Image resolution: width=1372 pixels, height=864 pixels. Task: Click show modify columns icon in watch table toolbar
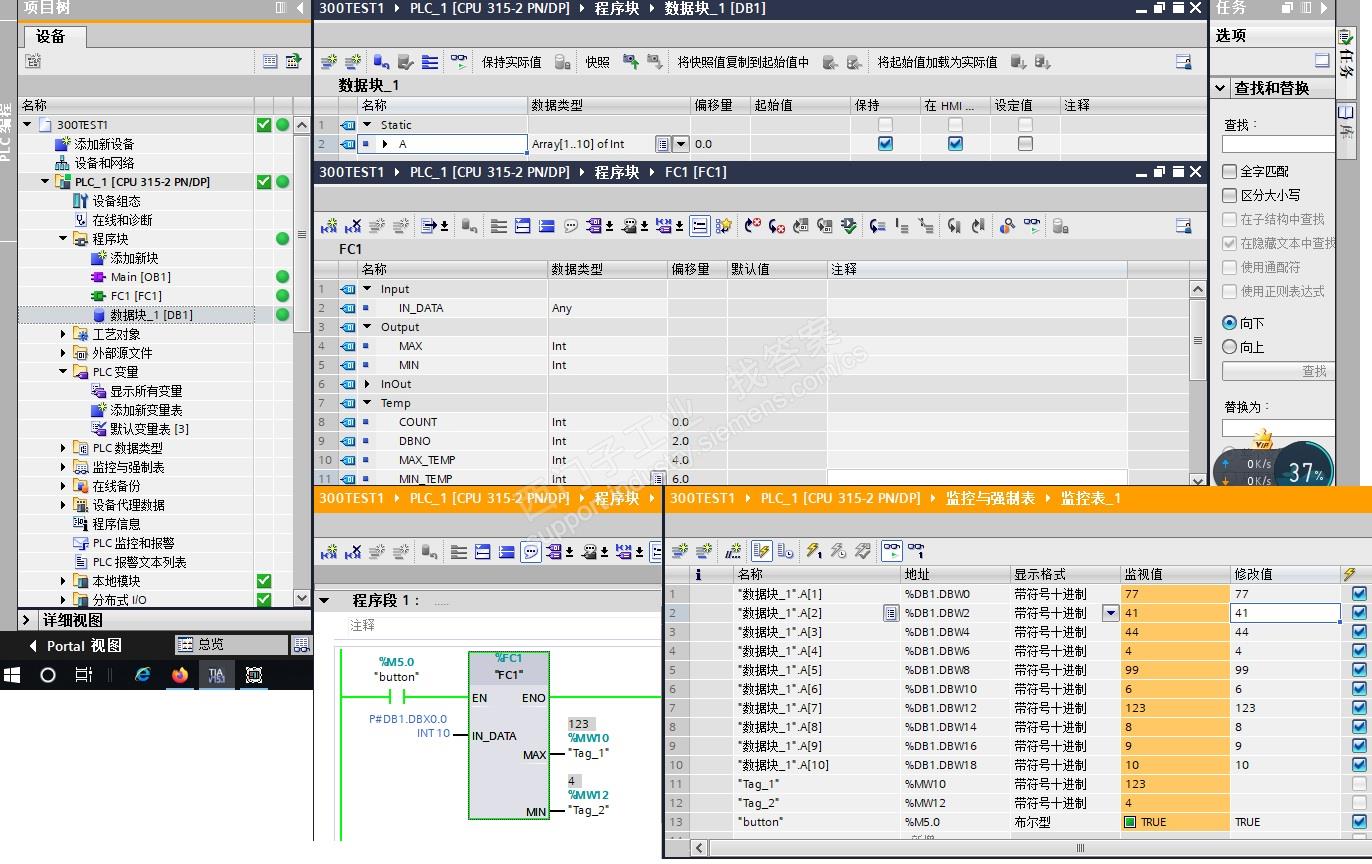(x=761, y=550)
